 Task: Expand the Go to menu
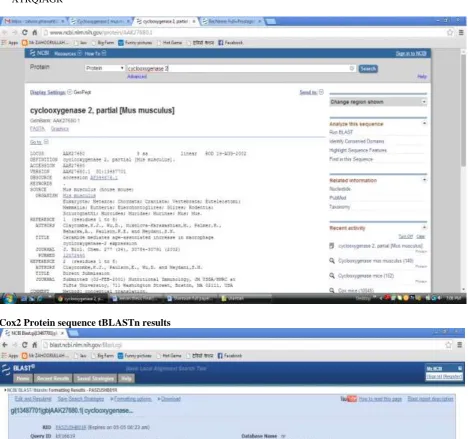(39, 142)
